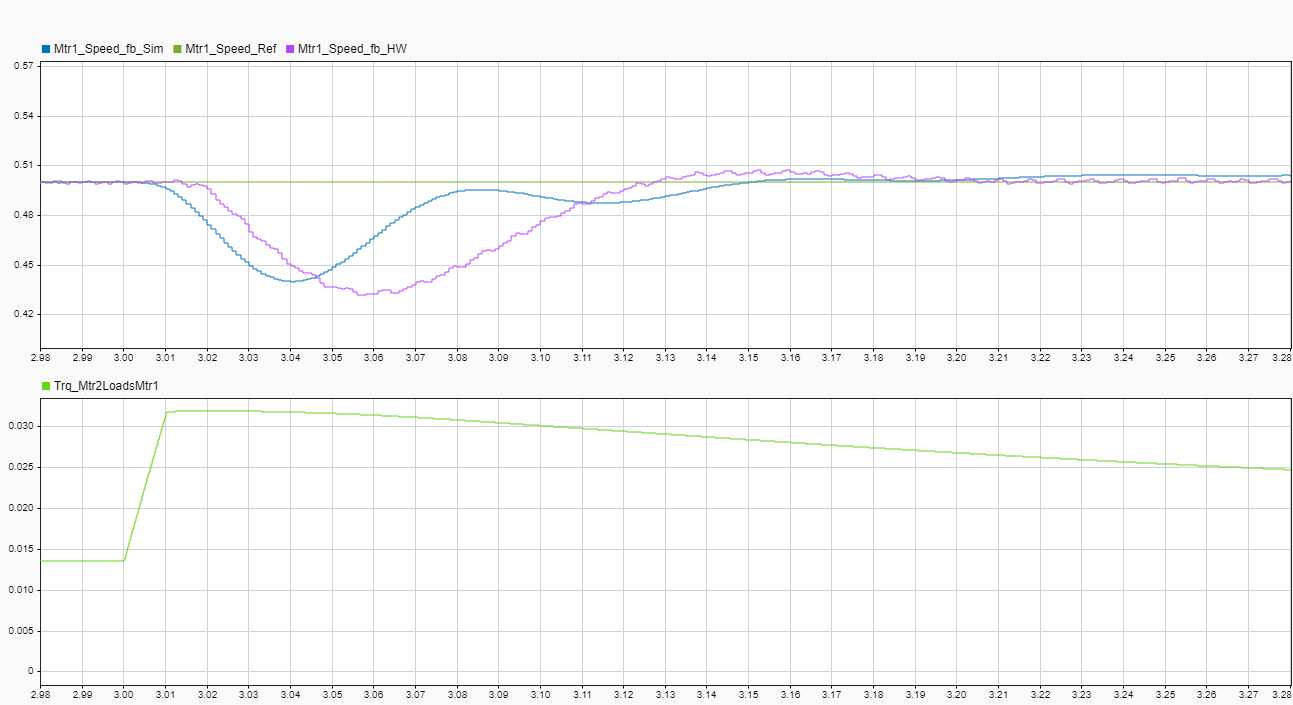Viewport: 1293px width, 705px height.
Task: Click the torque curve's peak corner after the ramp
Action: pos(167,411)
